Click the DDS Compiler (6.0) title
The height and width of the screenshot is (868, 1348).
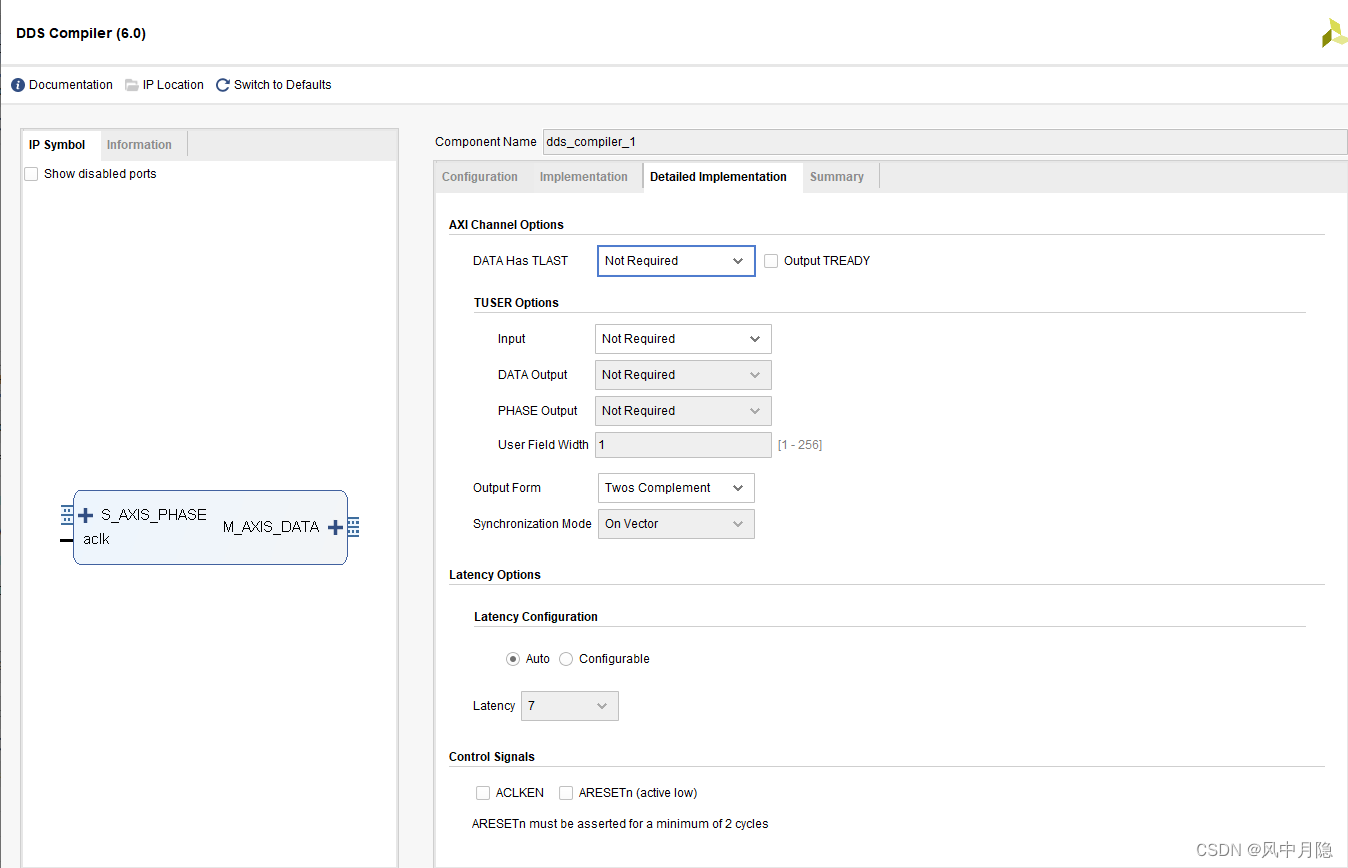pyautogui.click(x=81, y=34)
